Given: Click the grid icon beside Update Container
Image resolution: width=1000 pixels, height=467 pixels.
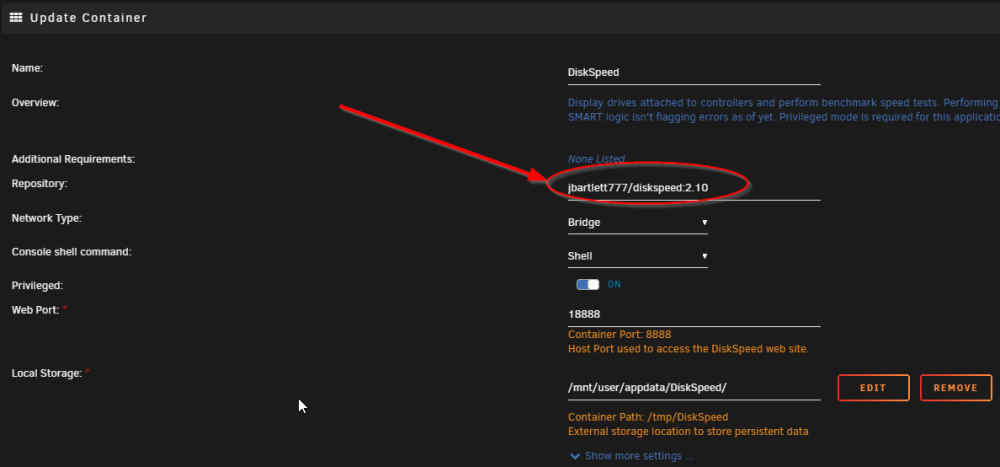Looking at the screenshot, I should coord(16,18).
